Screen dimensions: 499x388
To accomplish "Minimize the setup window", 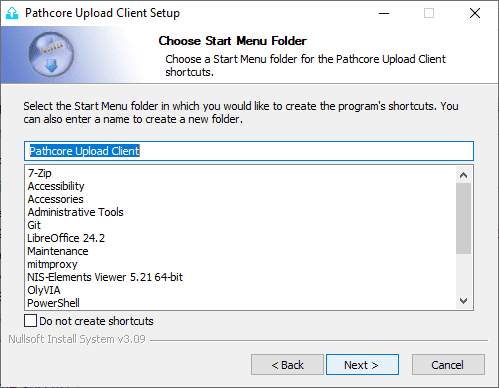I will (x=384, y=13).
